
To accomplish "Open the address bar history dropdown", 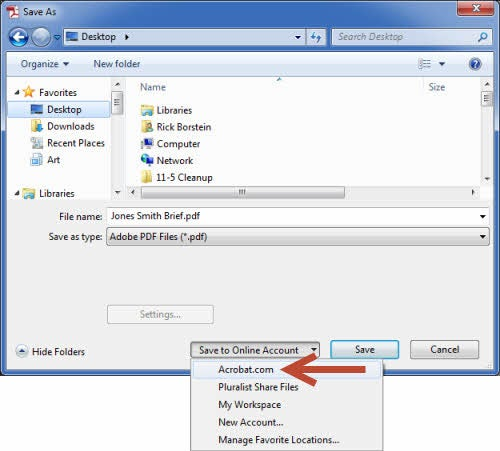I will click(298, 37).
